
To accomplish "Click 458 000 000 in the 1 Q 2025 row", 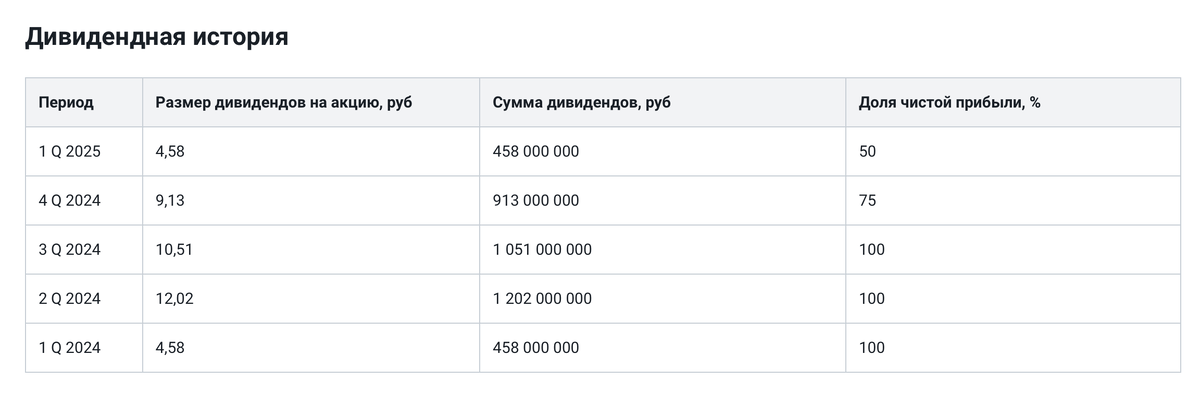I will (x=536, y=152).
